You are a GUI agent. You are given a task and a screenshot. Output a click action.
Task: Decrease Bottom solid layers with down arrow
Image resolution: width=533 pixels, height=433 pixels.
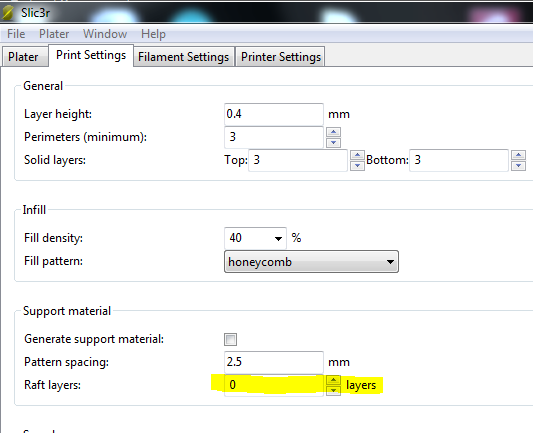pos(518,166)
